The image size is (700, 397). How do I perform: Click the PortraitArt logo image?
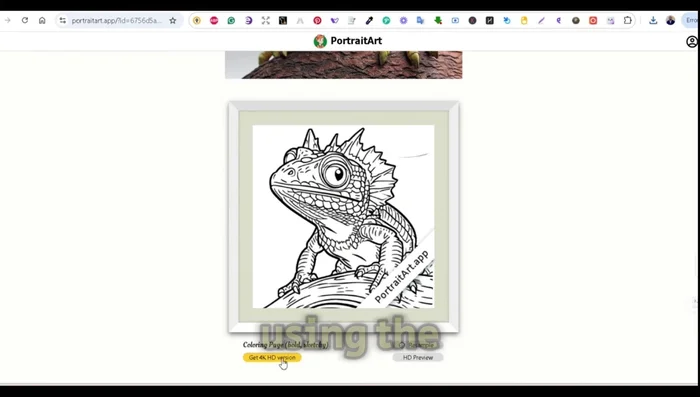click(x=320, y=41)
